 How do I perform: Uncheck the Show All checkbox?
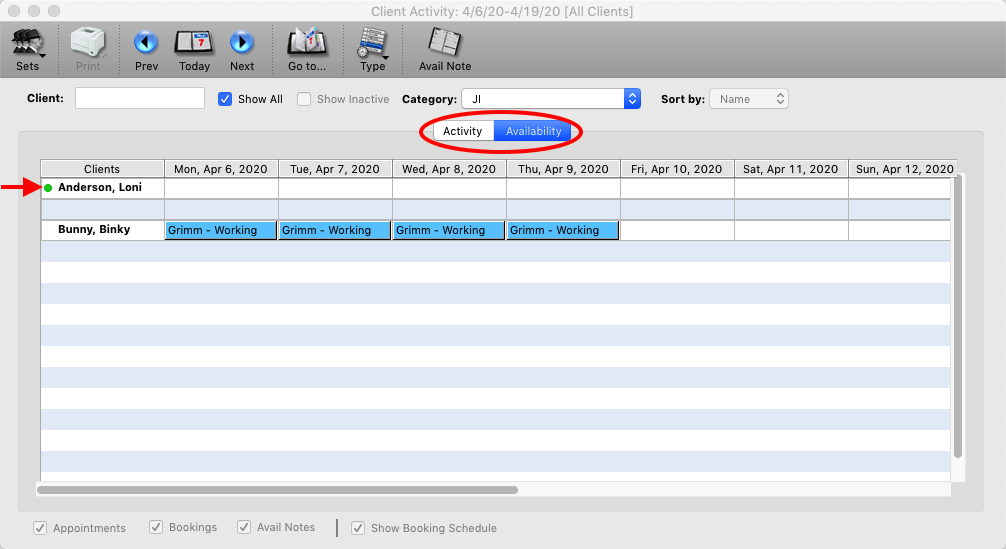(x=225, y=99)
